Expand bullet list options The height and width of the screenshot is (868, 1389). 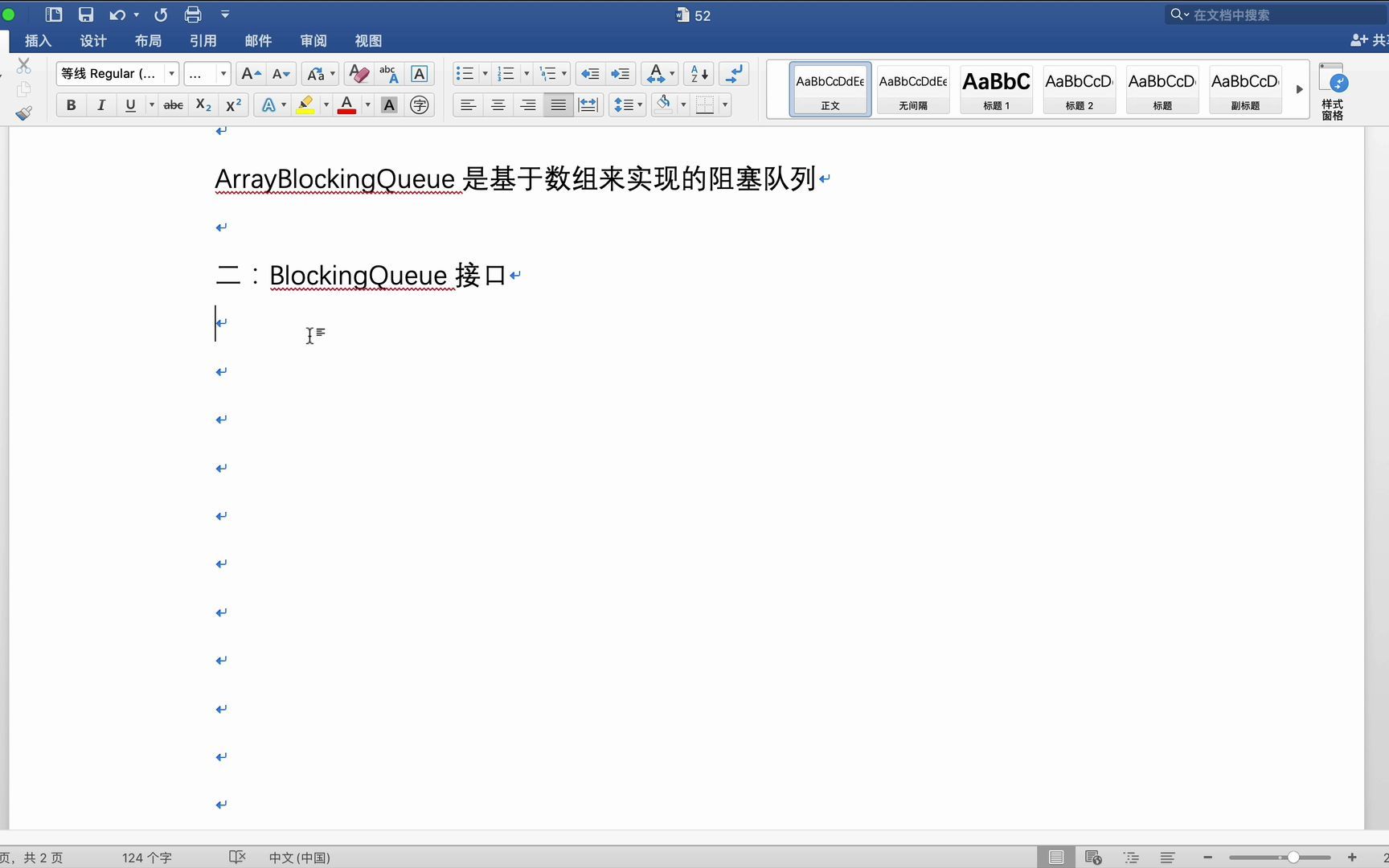(x=485, y=74)
